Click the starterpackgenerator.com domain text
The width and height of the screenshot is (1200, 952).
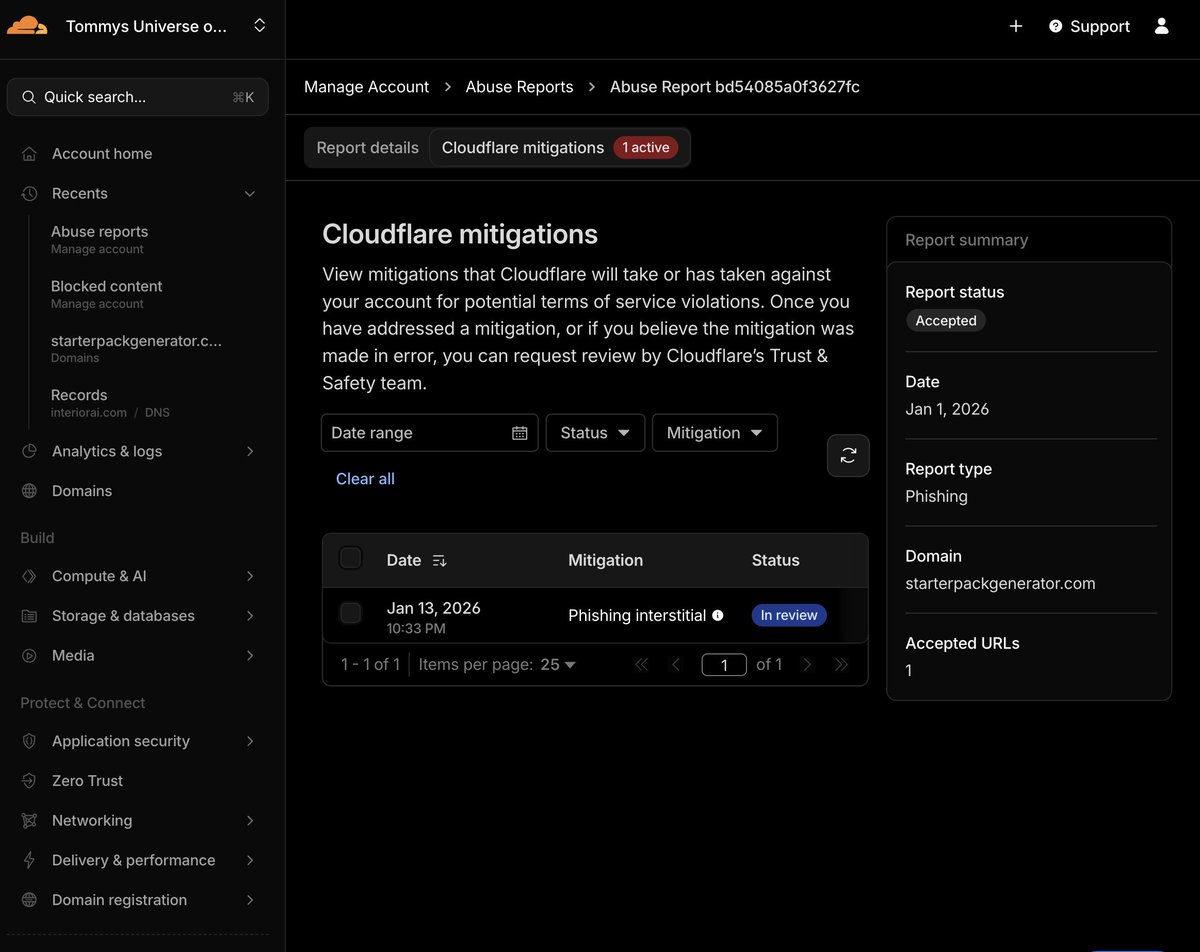coord(1000,584)
